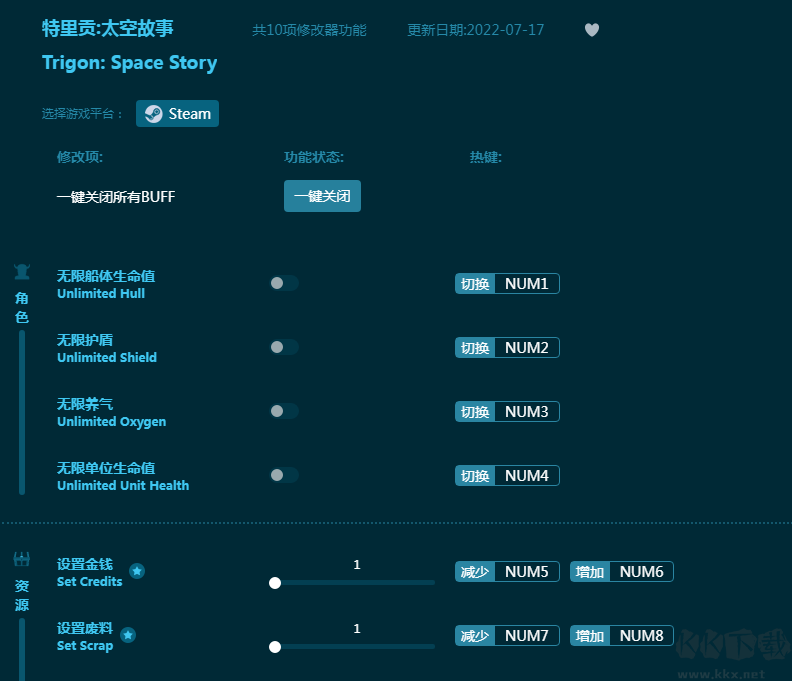Click star icon beside Set Scrap
792x681 pixels.
point(128,635)
